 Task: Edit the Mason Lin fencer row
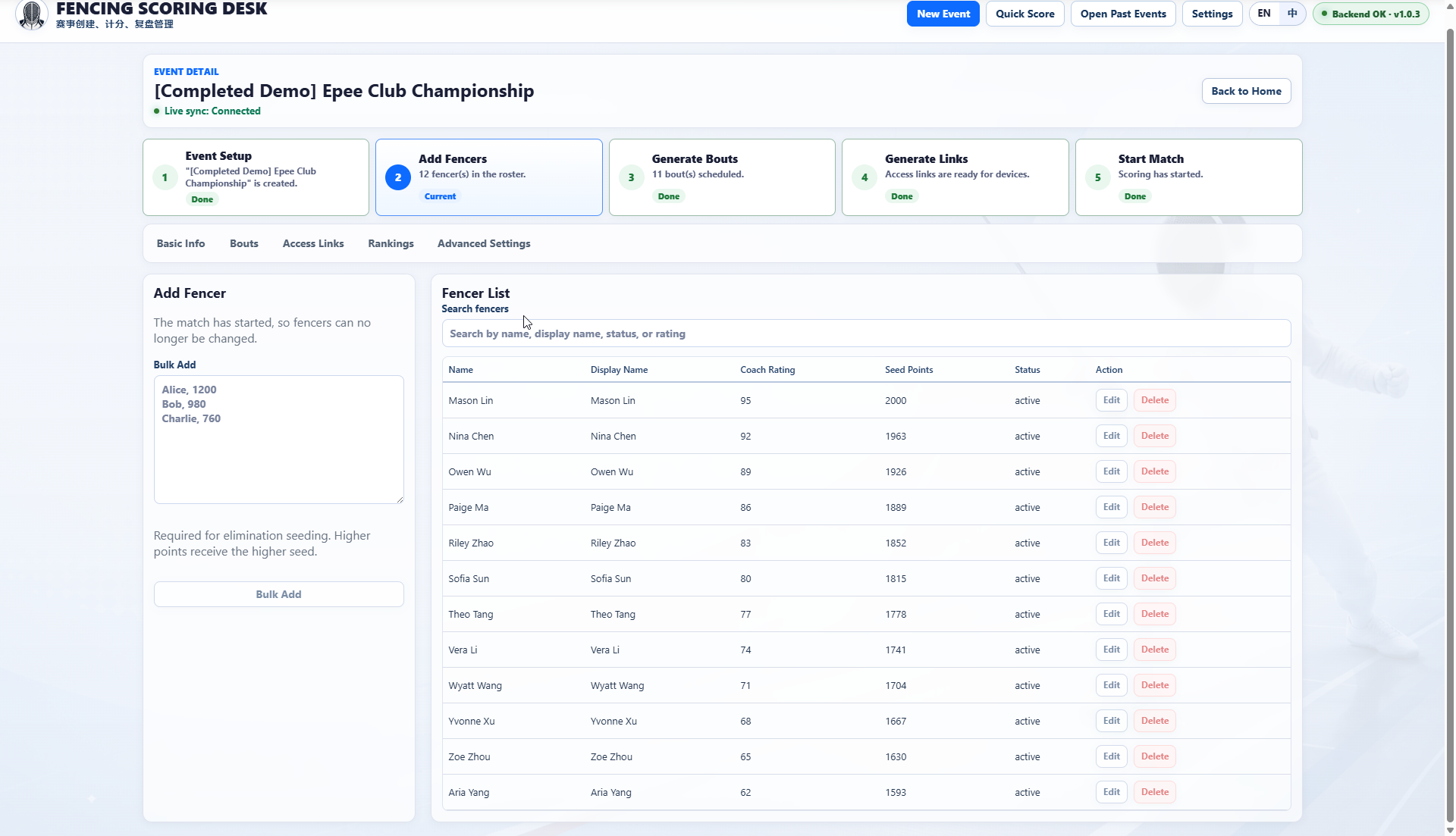click(x=1112, y=400)
